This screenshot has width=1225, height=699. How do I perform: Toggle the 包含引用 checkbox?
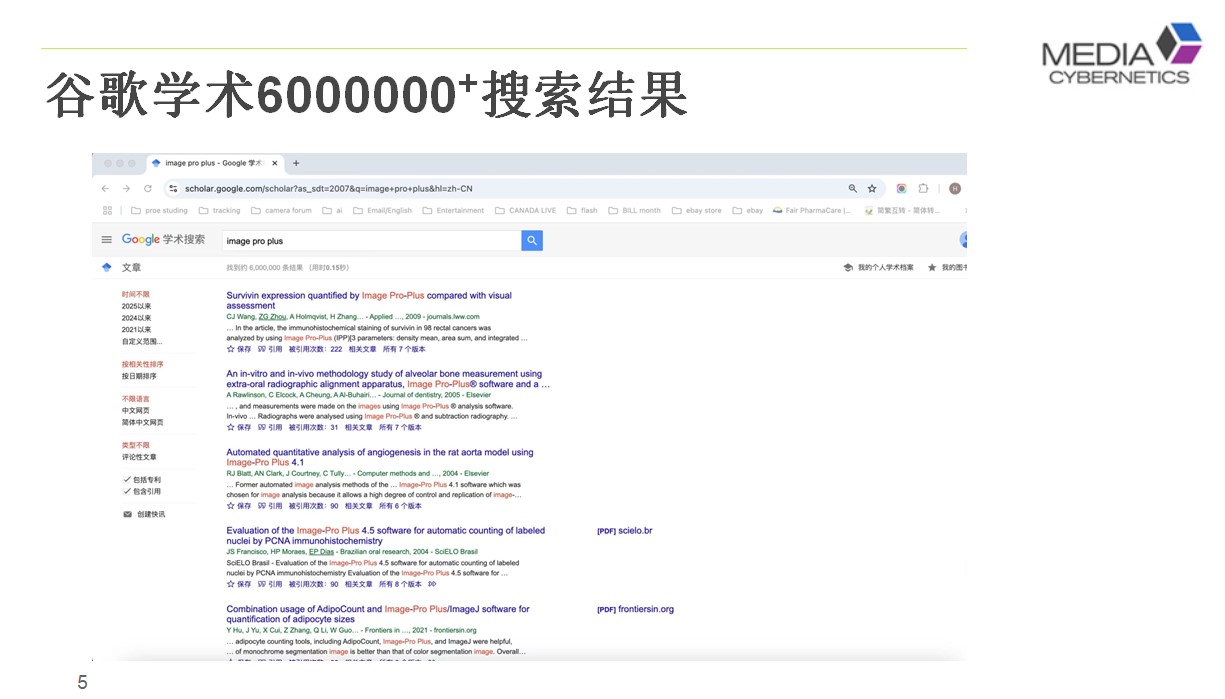[x=127, y=491]
